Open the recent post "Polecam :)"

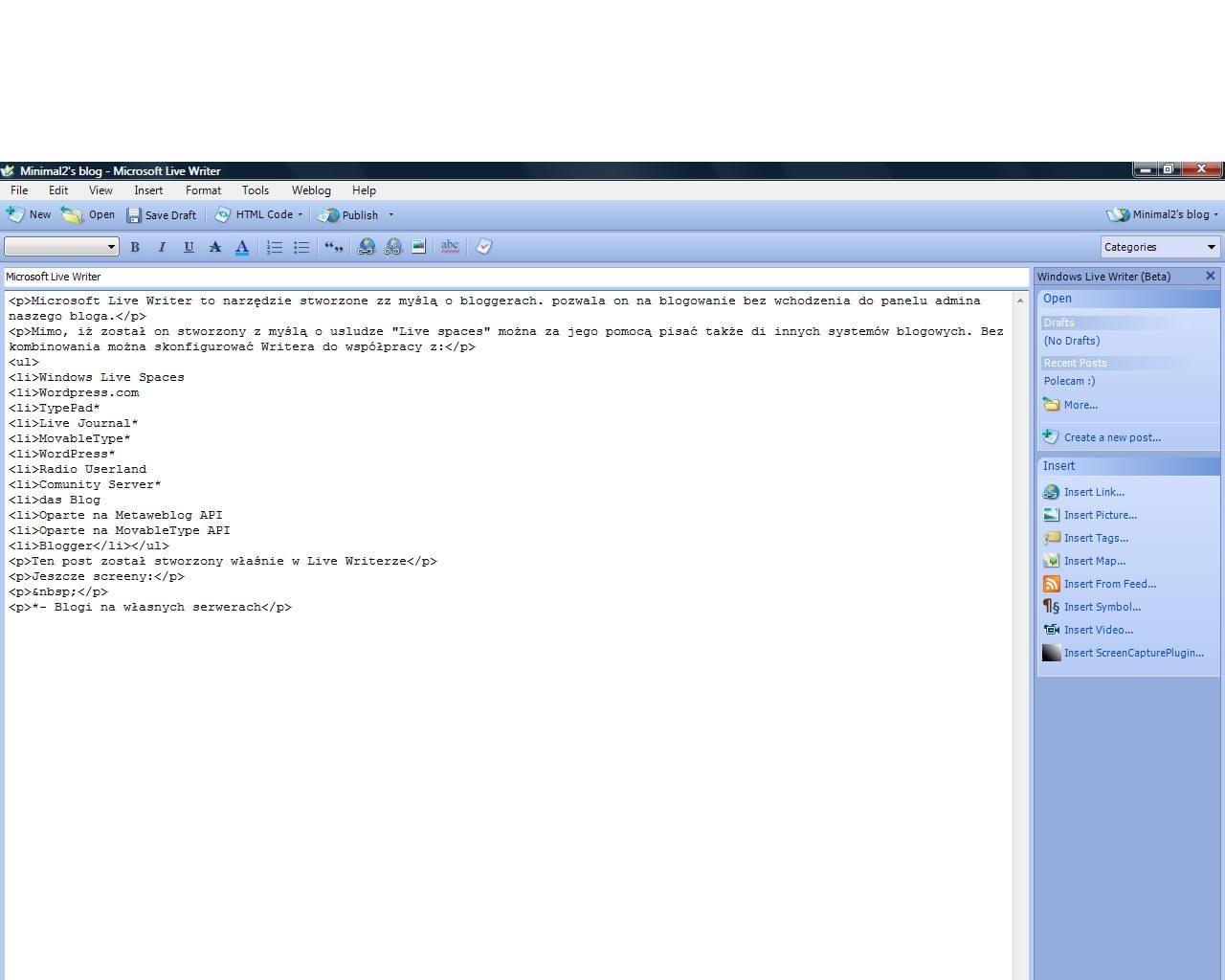(x=1070, y=381)
